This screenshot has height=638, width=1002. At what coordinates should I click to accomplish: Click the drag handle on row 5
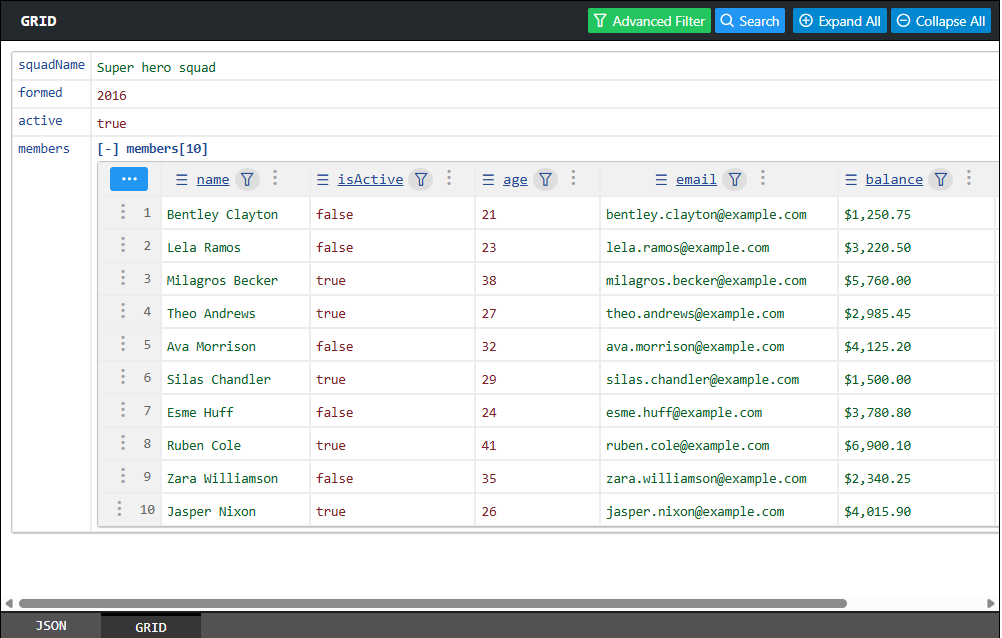click(123, 344)
